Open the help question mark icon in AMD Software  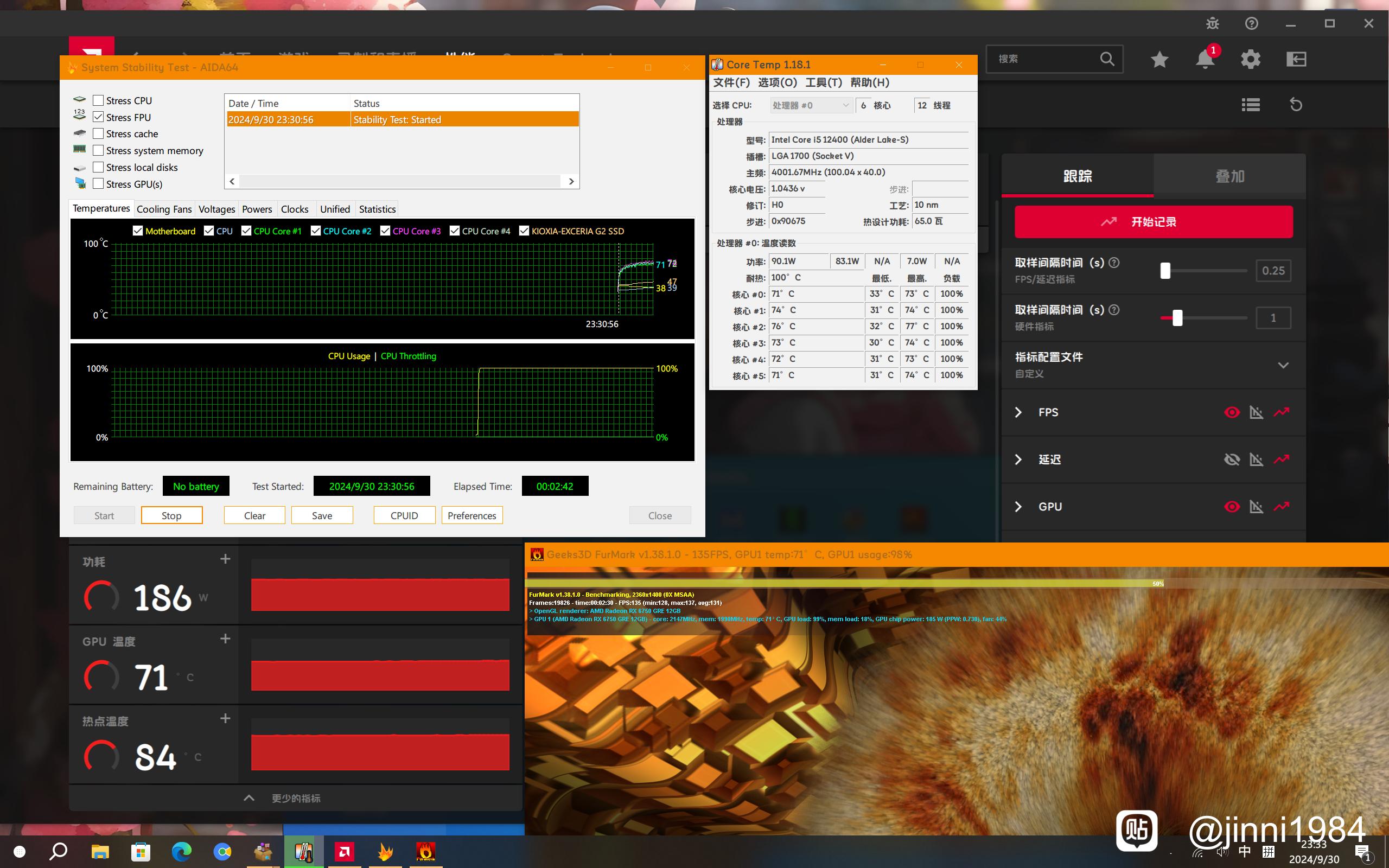(x=1252, y=23)
